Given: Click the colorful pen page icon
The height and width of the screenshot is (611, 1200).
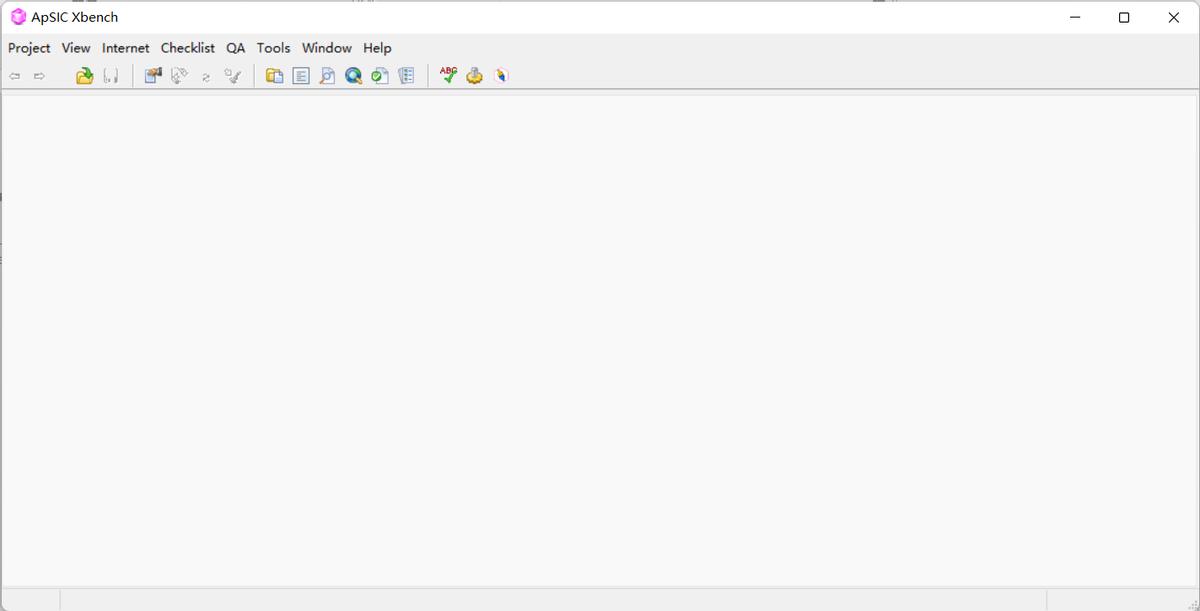Looking at the screenshot, I should click(501, 76).
